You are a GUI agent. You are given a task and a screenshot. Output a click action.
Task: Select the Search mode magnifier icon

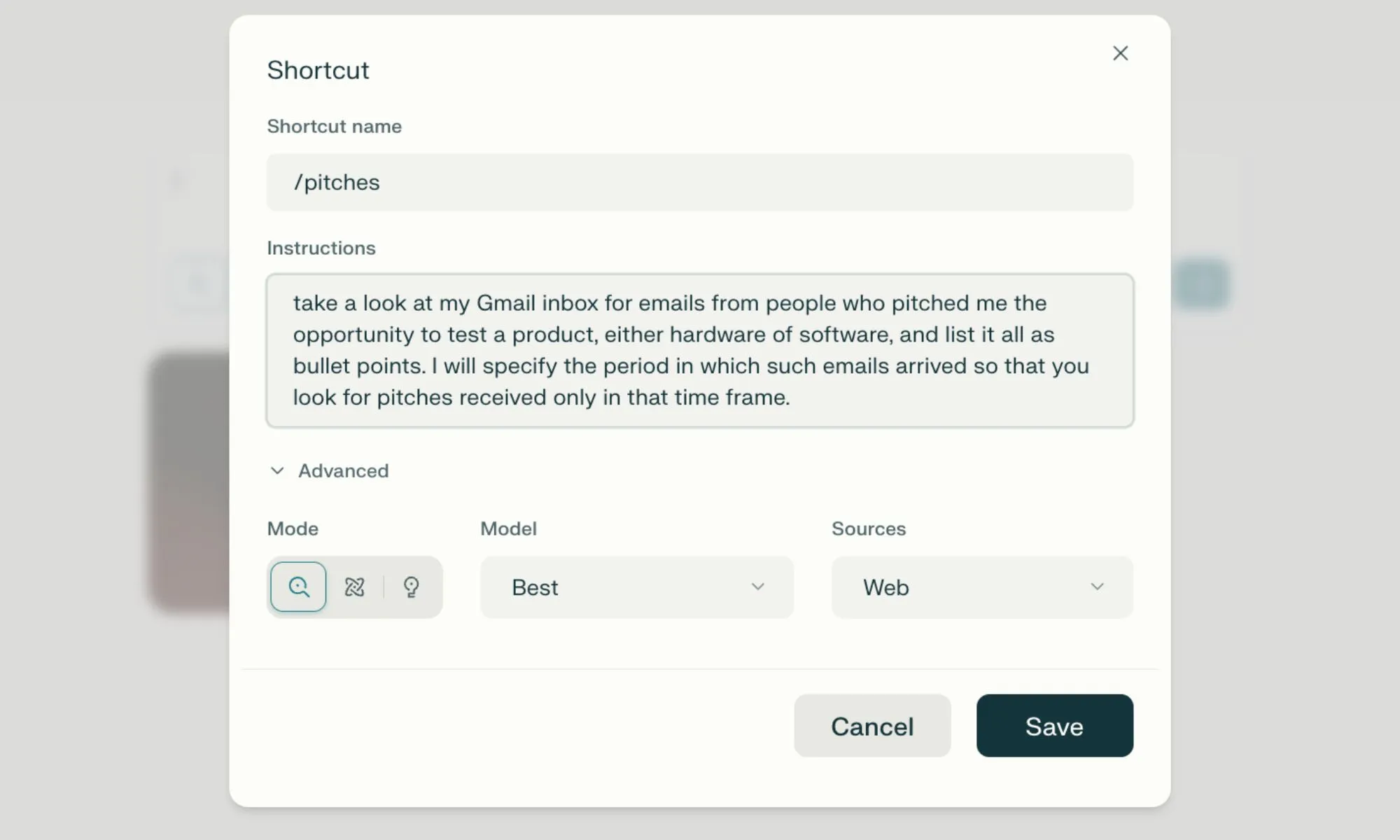[298, 587]
